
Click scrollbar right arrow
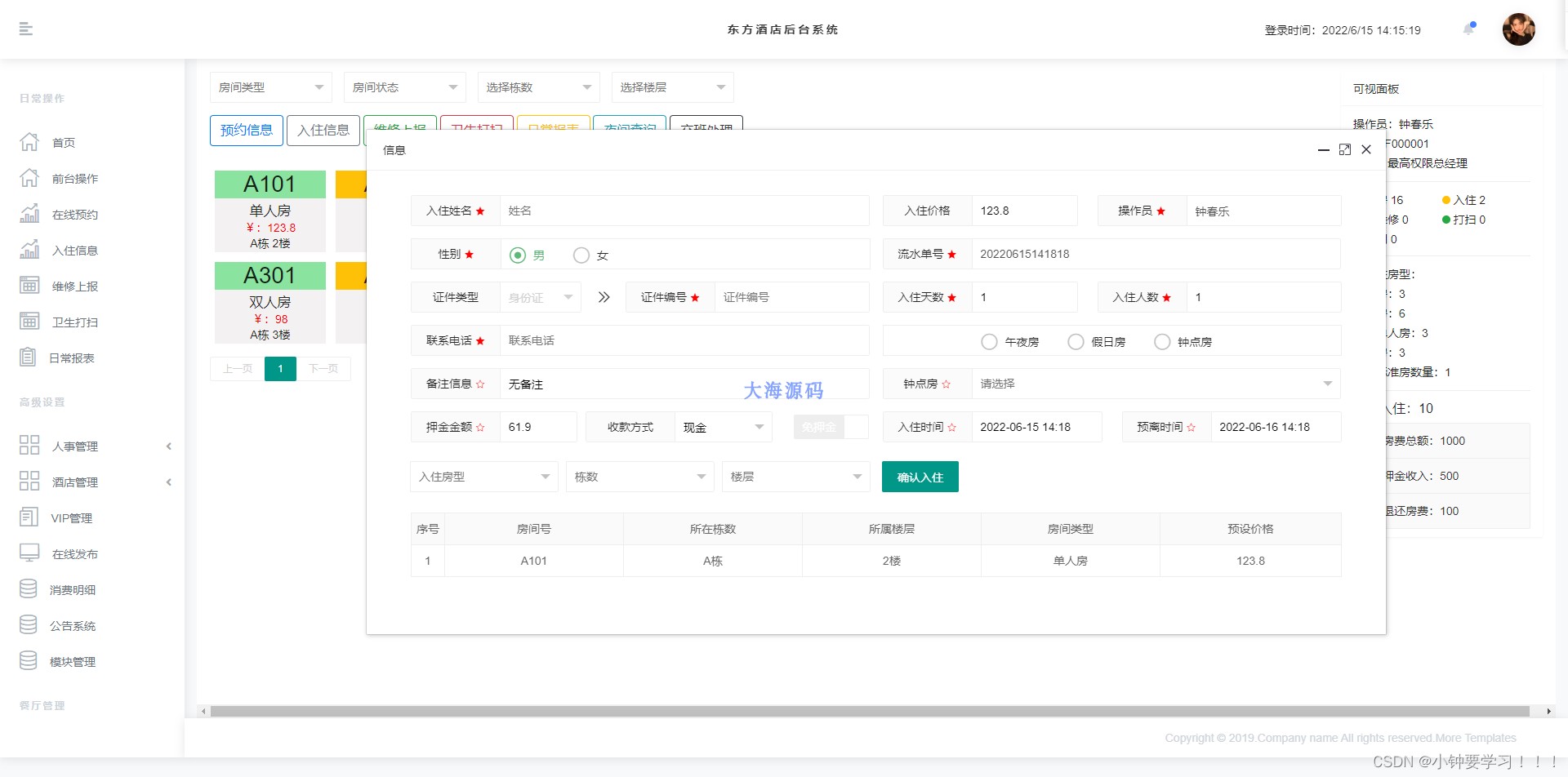click(x=1548, y=711)
